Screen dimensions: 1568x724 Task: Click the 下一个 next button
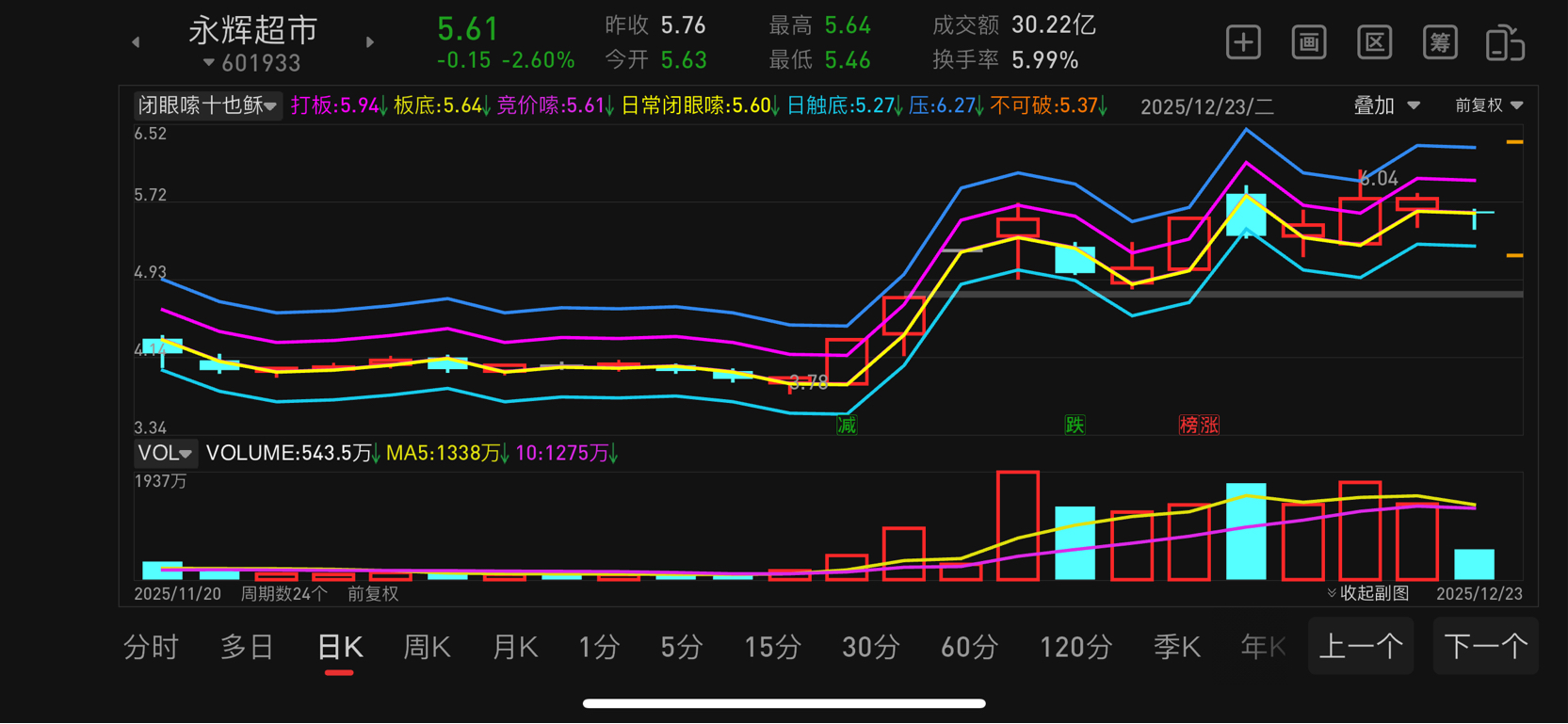(1485, 646)
